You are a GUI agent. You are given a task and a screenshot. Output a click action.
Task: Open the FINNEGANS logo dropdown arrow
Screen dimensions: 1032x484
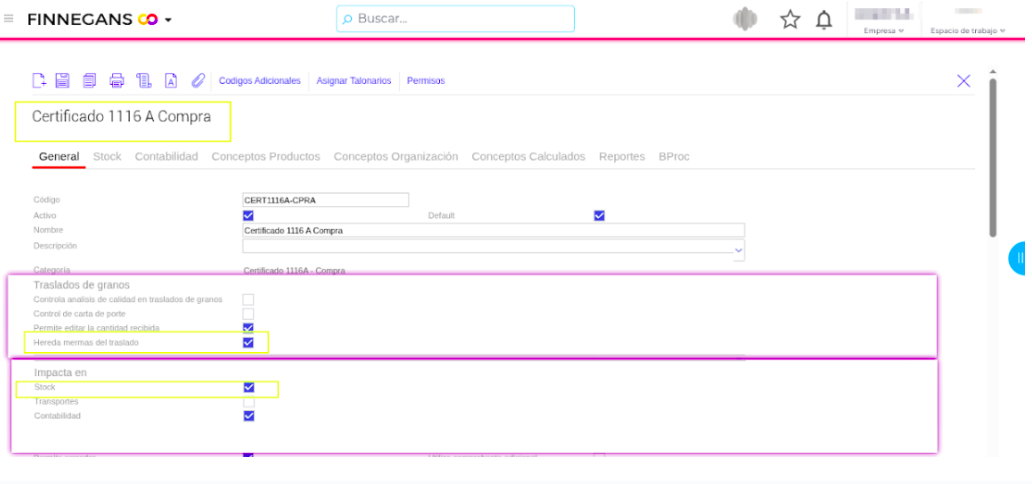pos(168,20)
